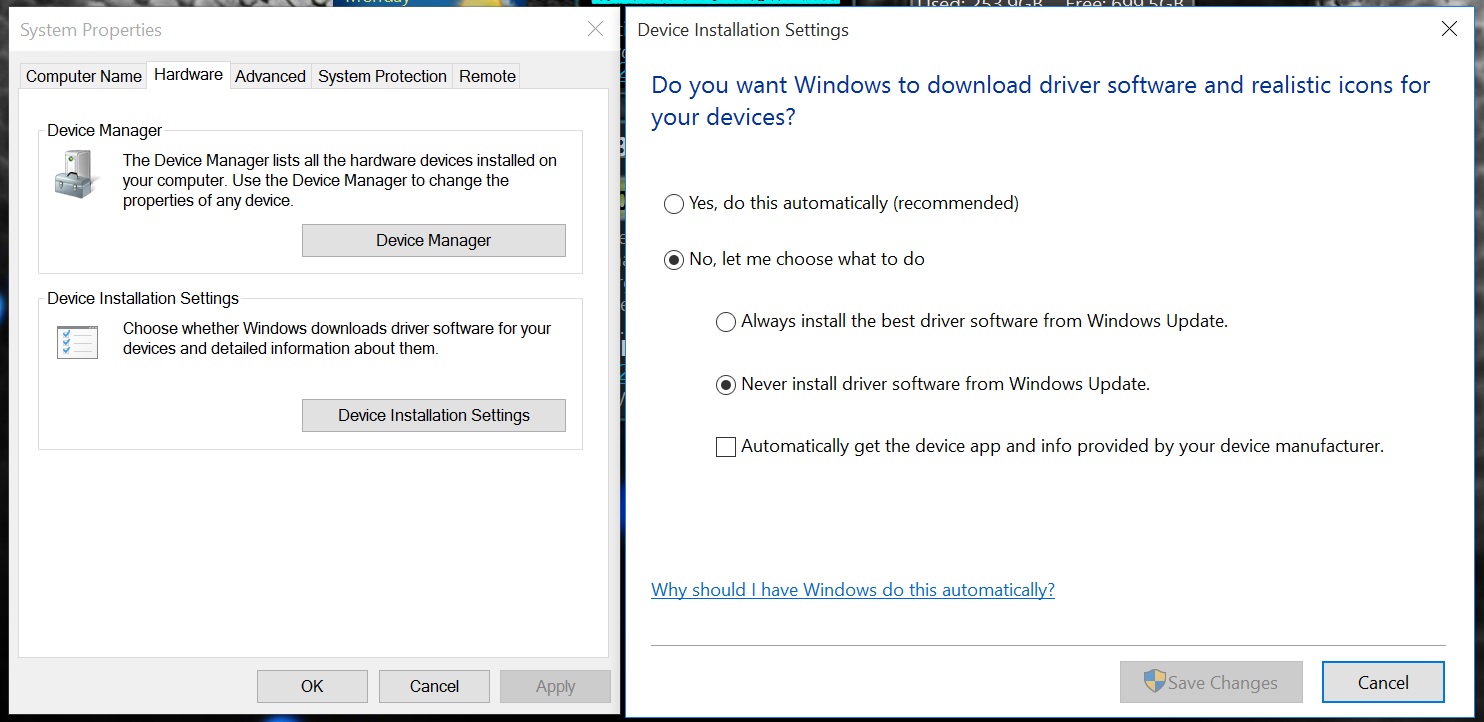Image resolution: width=1484 pixels, height=722 pixels.
Task: Go to the System Protection tab
Action: click(x=382, y=76)
